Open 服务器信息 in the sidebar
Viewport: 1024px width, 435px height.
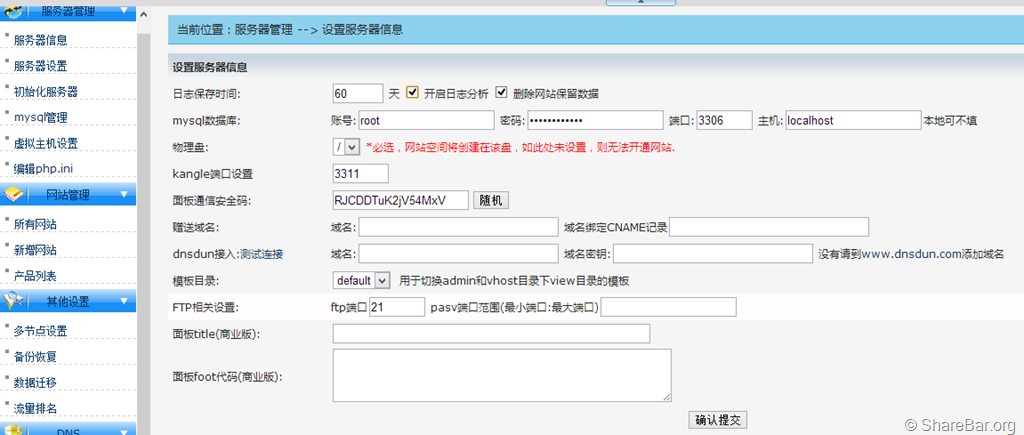41,41
